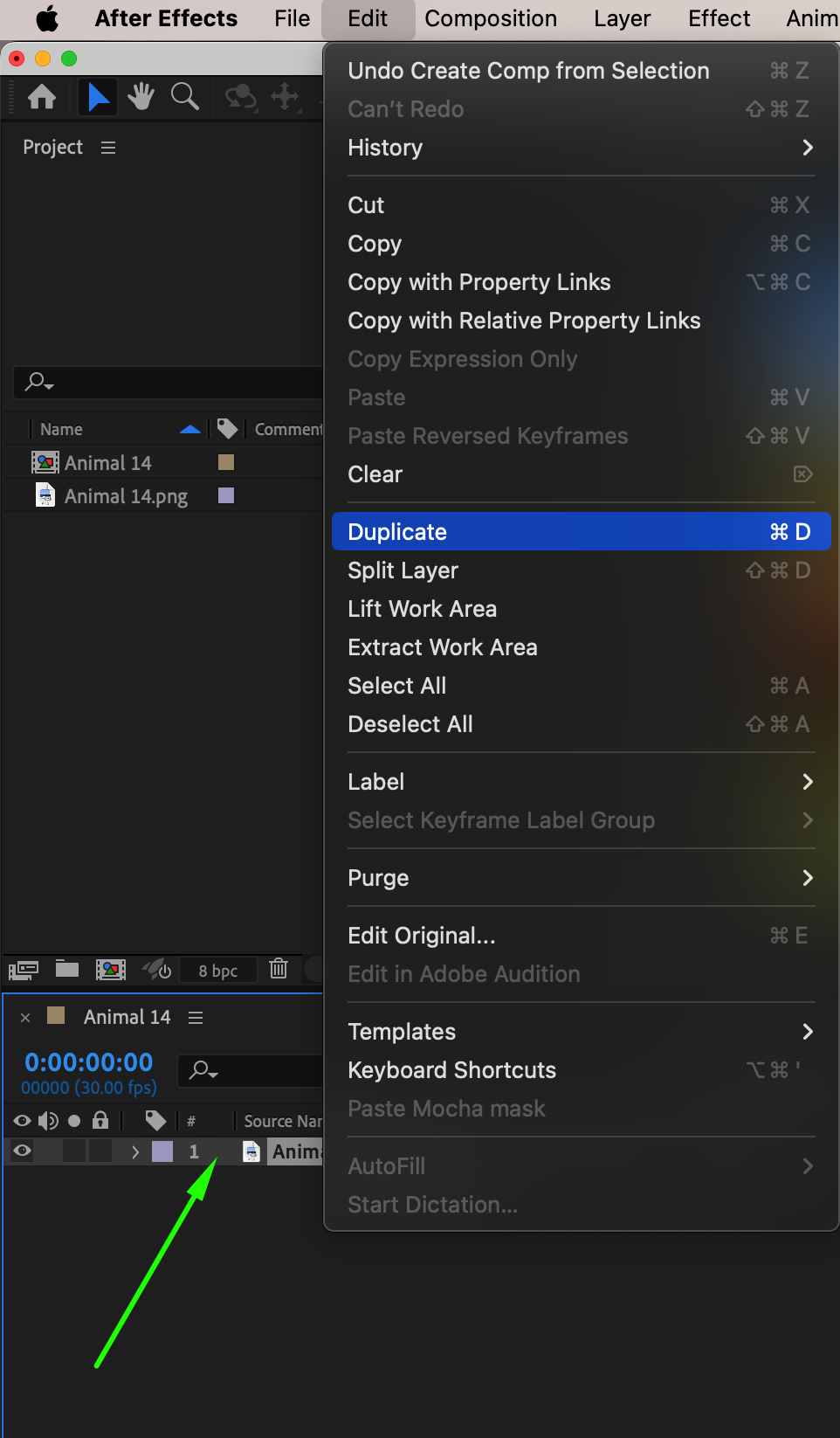
Task: Click the Home icon in toolbar
Action: pos(42,96)
